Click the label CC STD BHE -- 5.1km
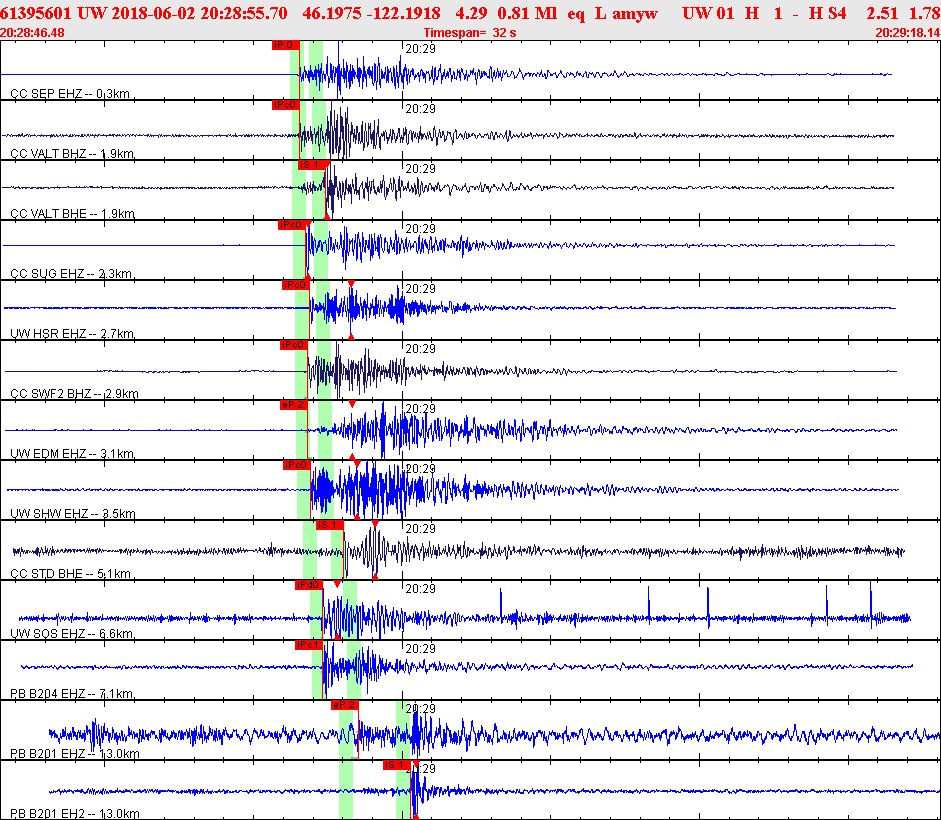 tap(70, 574)
